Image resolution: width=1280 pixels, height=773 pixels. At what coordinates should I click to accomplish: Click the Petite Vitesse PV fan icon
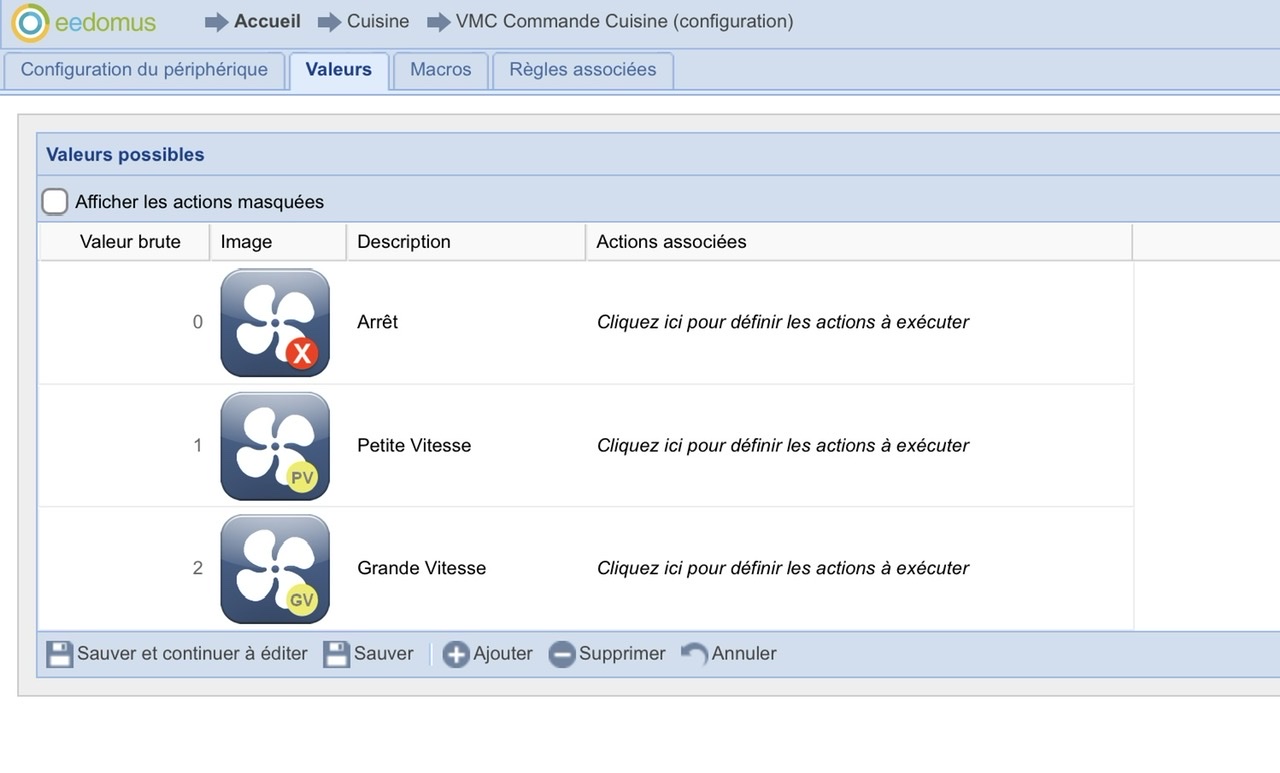click(x=275, y=446)
